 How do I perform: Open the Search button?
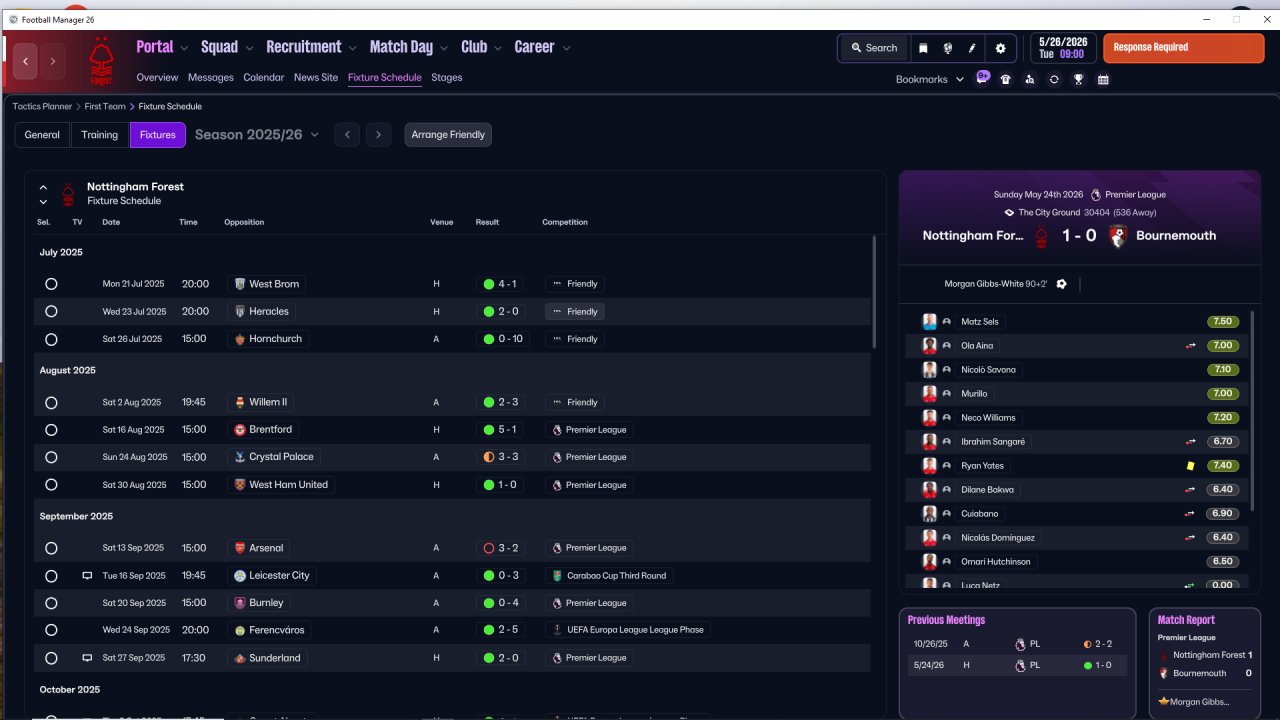(873, 48)
